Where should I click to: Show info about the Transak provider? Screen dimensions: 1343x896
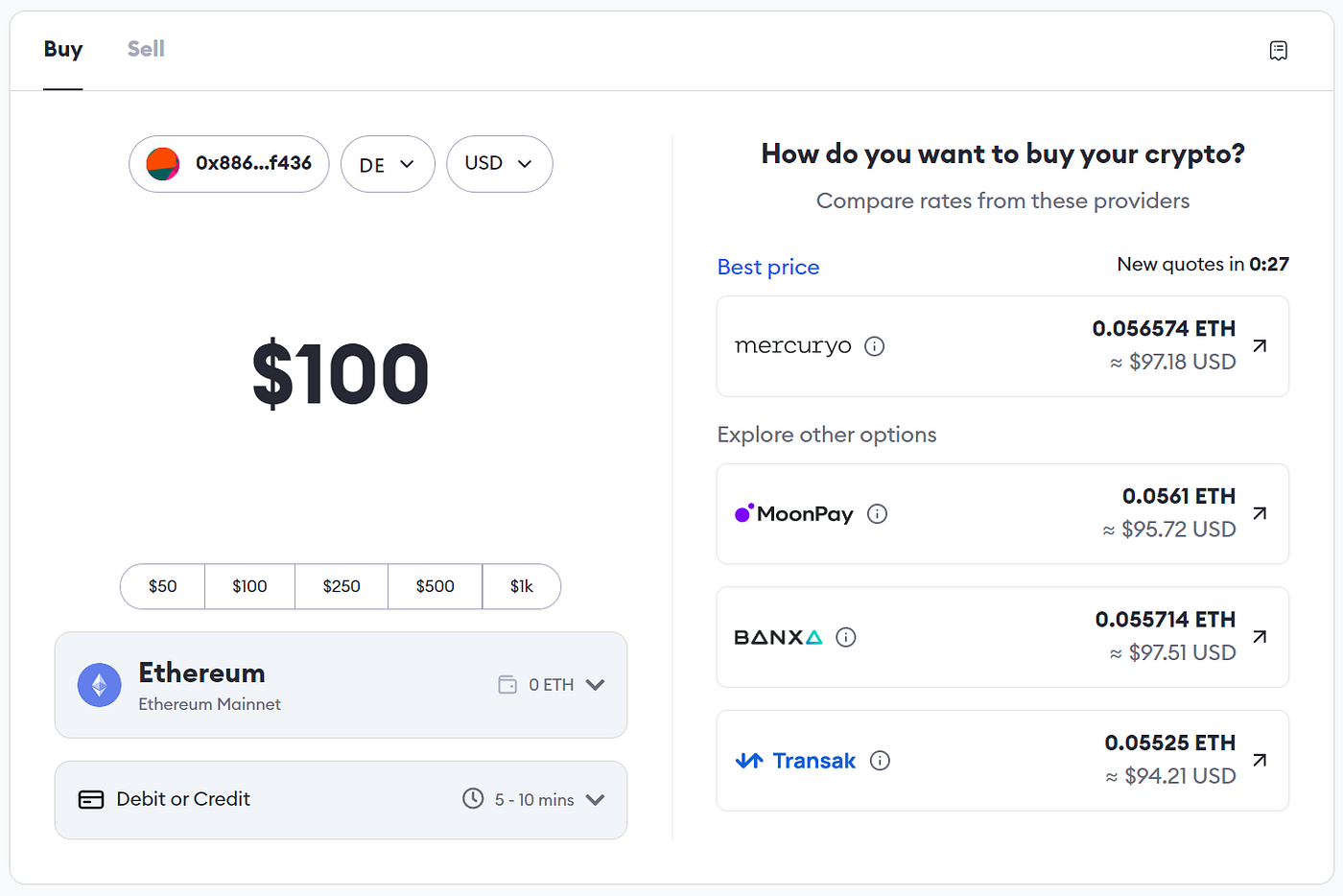(x=880, y=761)
